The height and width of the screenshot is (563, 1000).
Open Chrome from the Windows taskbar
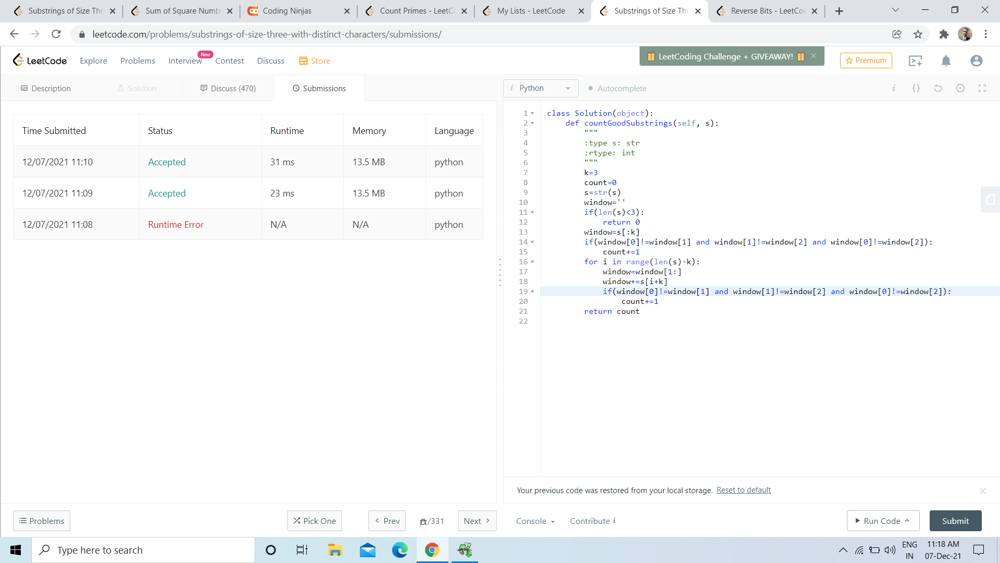point(432,550)
